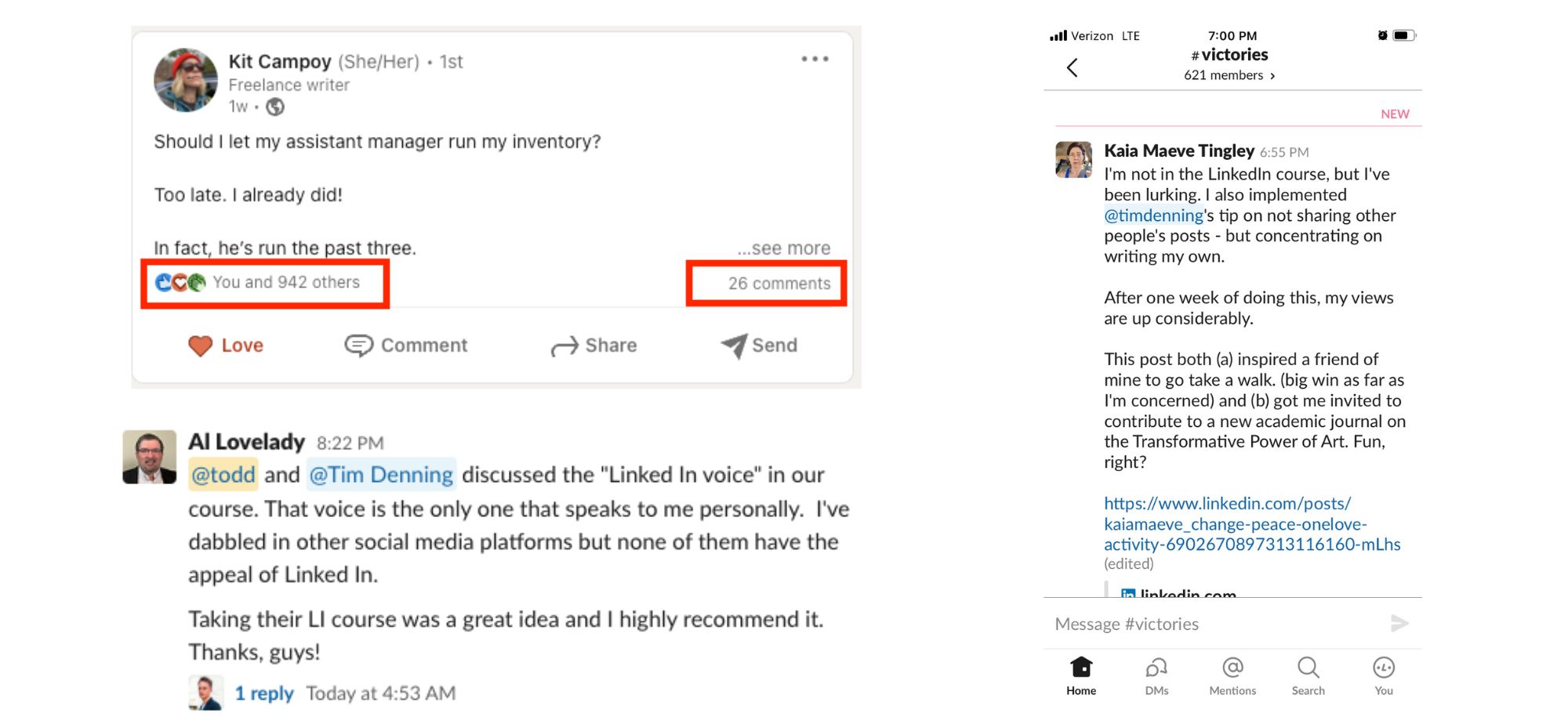Tap the 6:55 PM message timestamp
This screenshot has height=724, width=1568.
pos(1284,153)
